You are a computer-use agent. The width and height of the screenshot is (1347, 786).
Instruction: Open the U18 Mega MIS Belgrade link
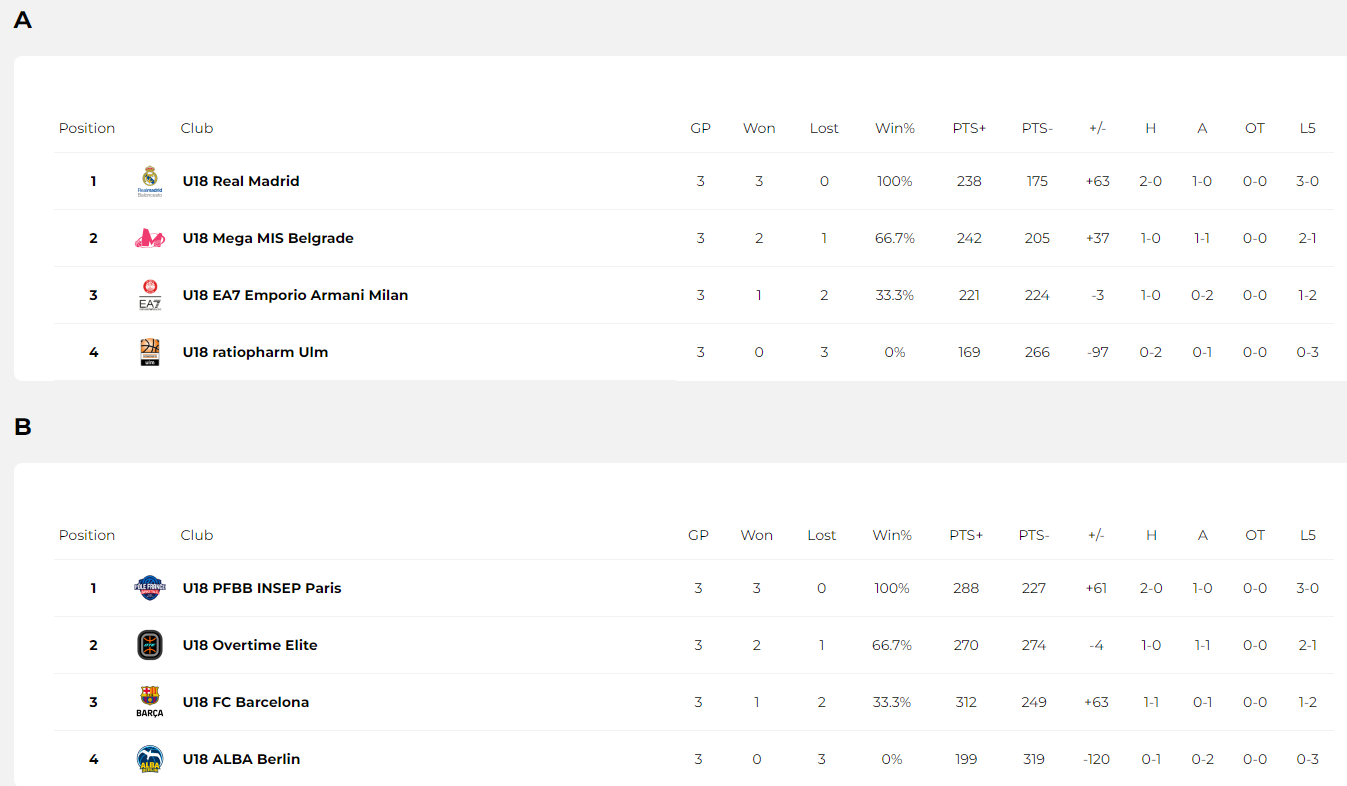point(268,238)
